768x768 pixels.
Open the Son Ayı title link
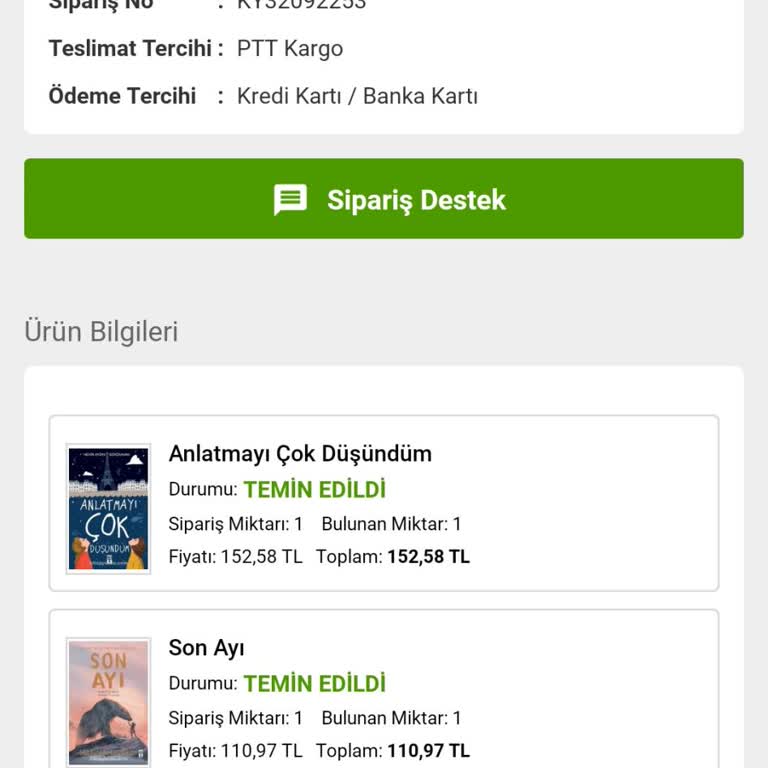[x=206, y=648]
